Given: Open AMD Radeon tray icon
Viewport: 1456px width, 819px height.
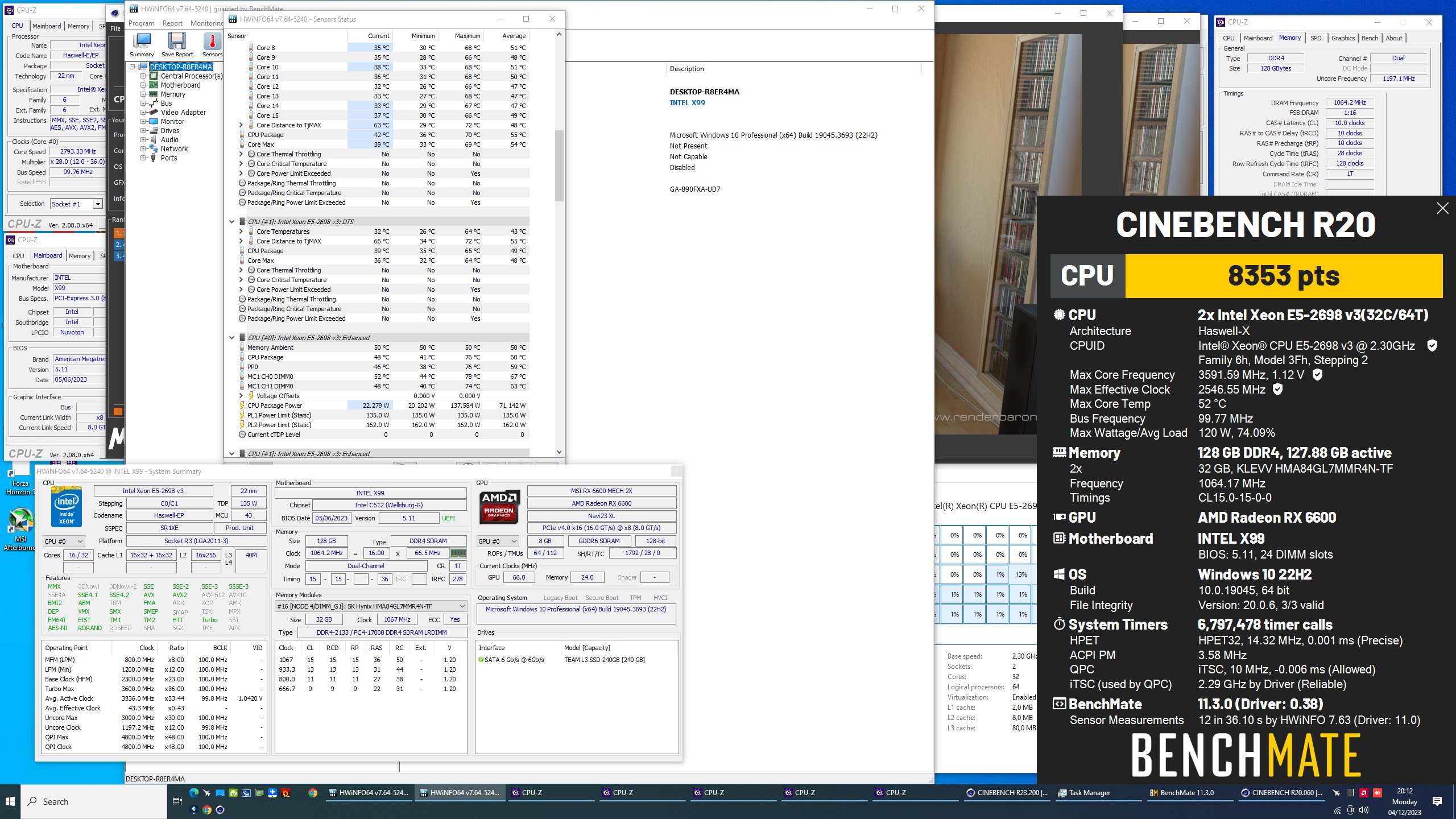Looking at the screenshot, I should coord(1364,792).
